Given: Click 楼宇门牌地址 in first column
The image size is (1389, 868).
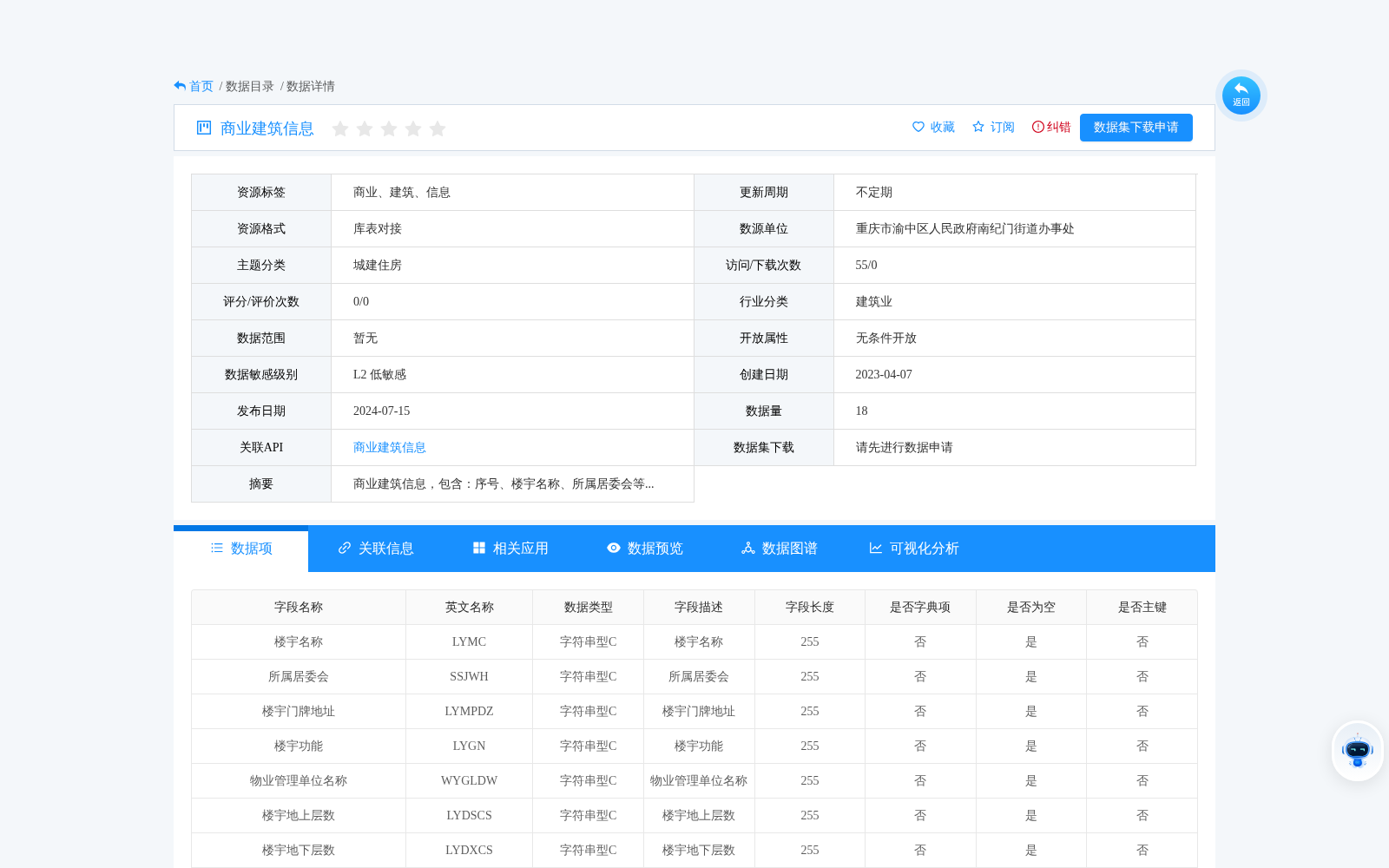Looking at the screenshot, I should pyautogui.click(x=299, y=711).
